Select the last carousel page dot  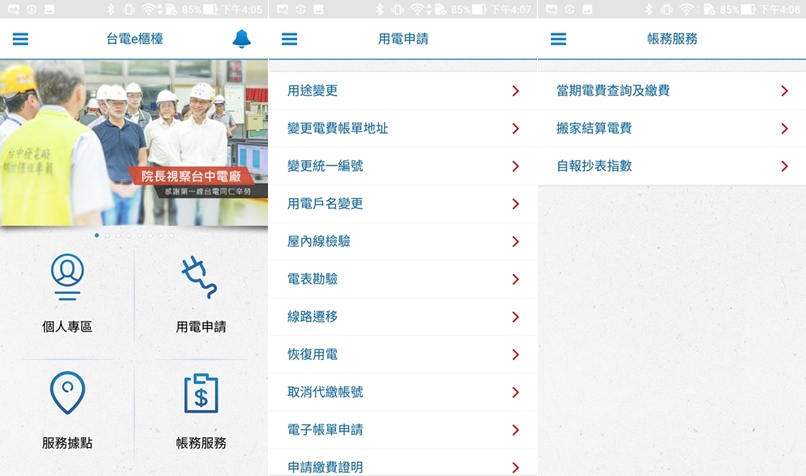(172, 235)
